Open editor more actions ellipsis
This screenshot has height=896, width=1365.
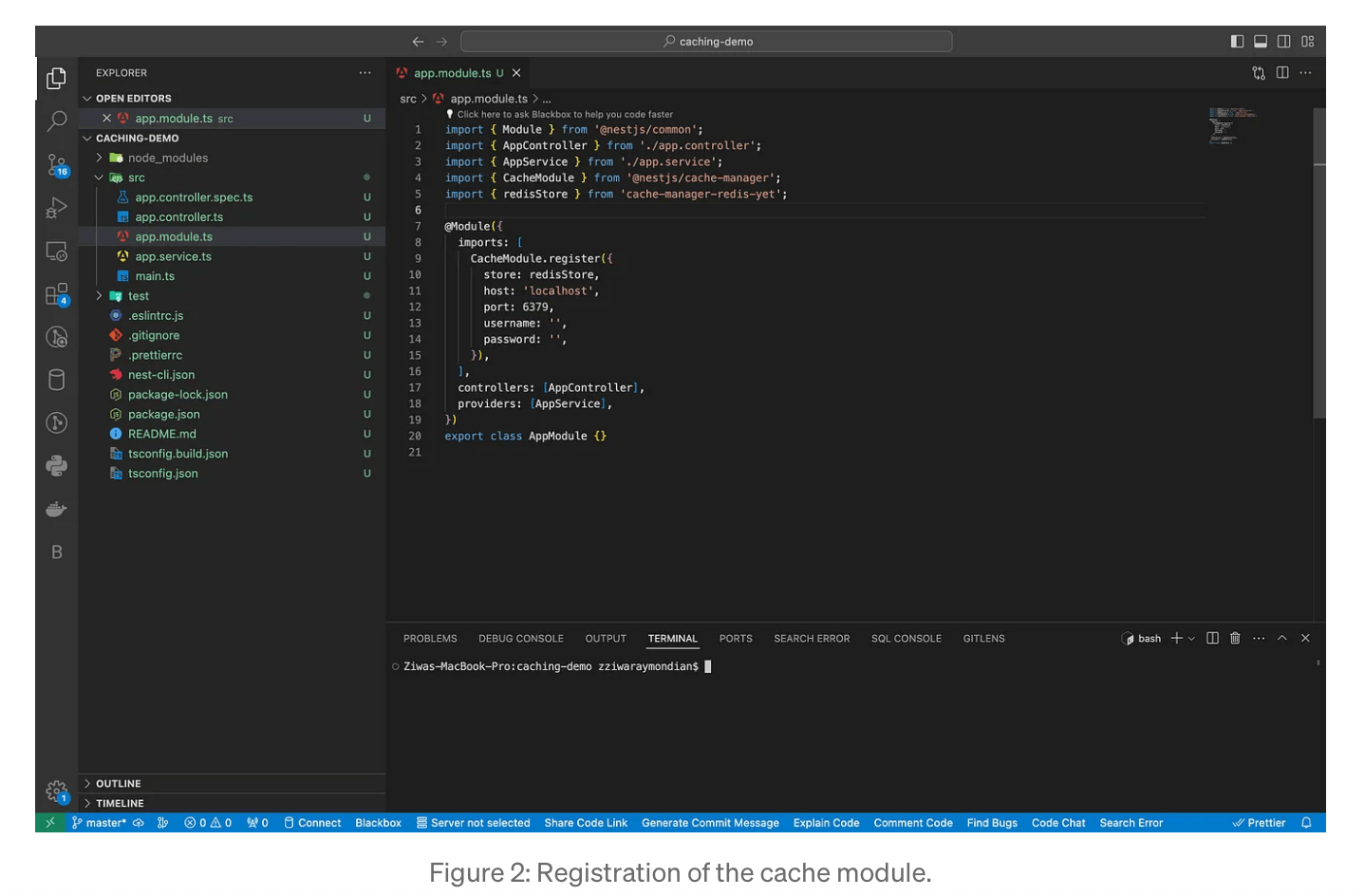[x=1306, y=73]
